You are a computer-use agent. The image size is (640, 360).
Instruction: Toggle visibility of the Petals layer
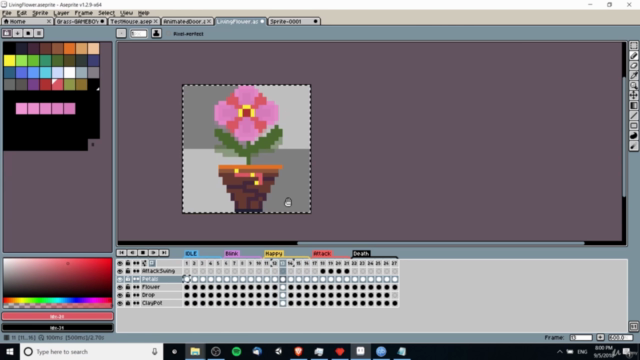[120, 279]
